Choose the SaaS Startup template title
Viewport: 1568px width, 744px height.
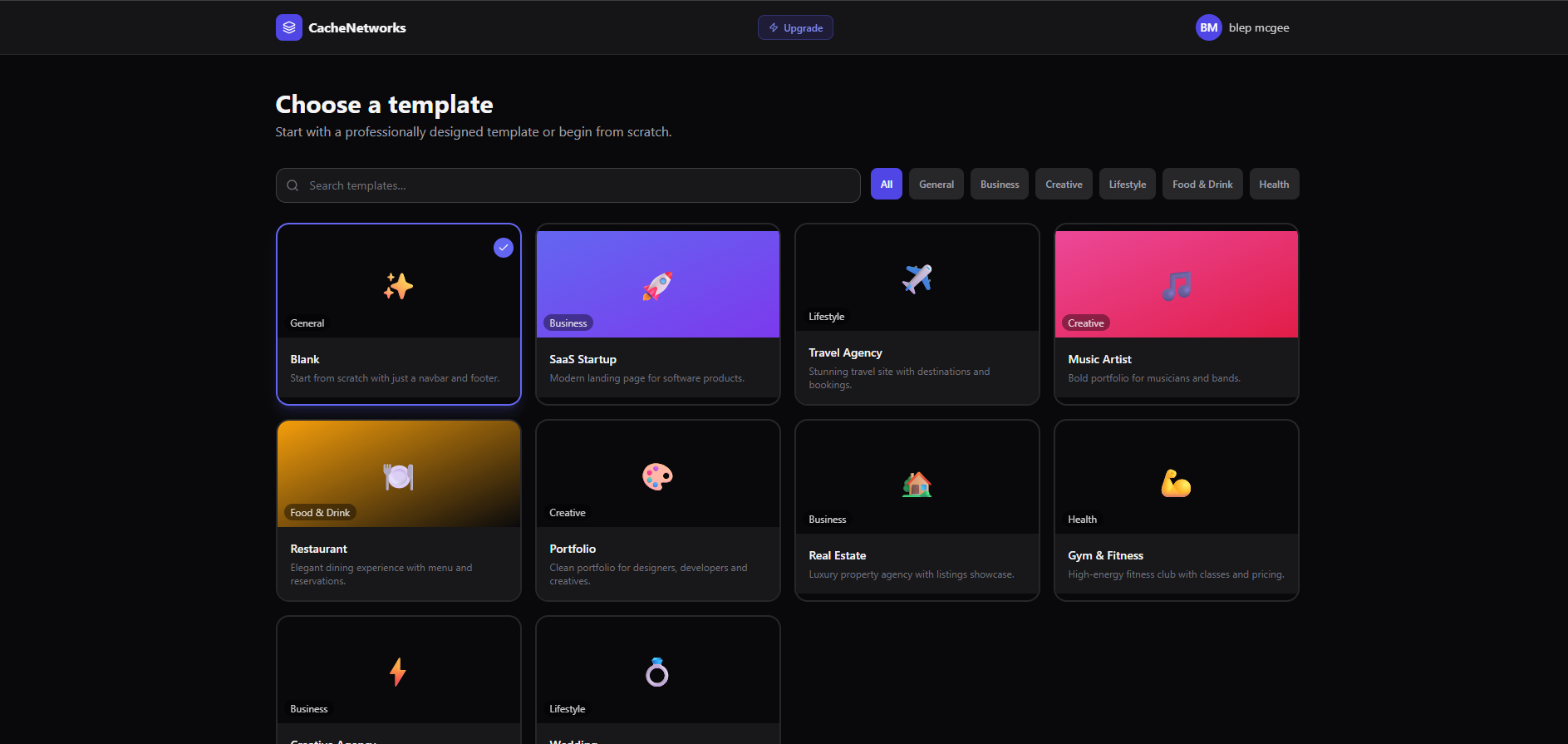(x=582, y=359)
